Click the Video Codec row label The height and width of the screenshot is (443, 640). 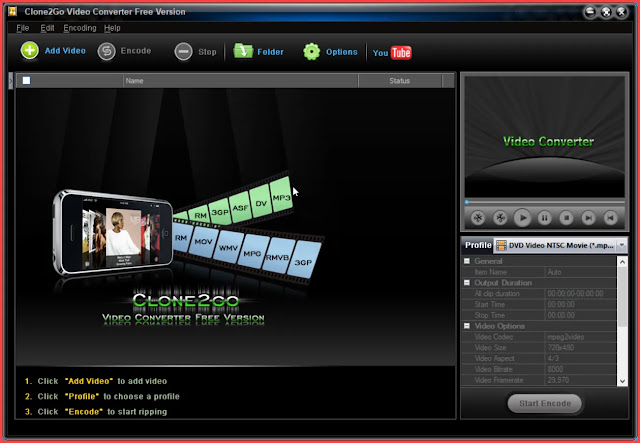[x=494, y=337]
